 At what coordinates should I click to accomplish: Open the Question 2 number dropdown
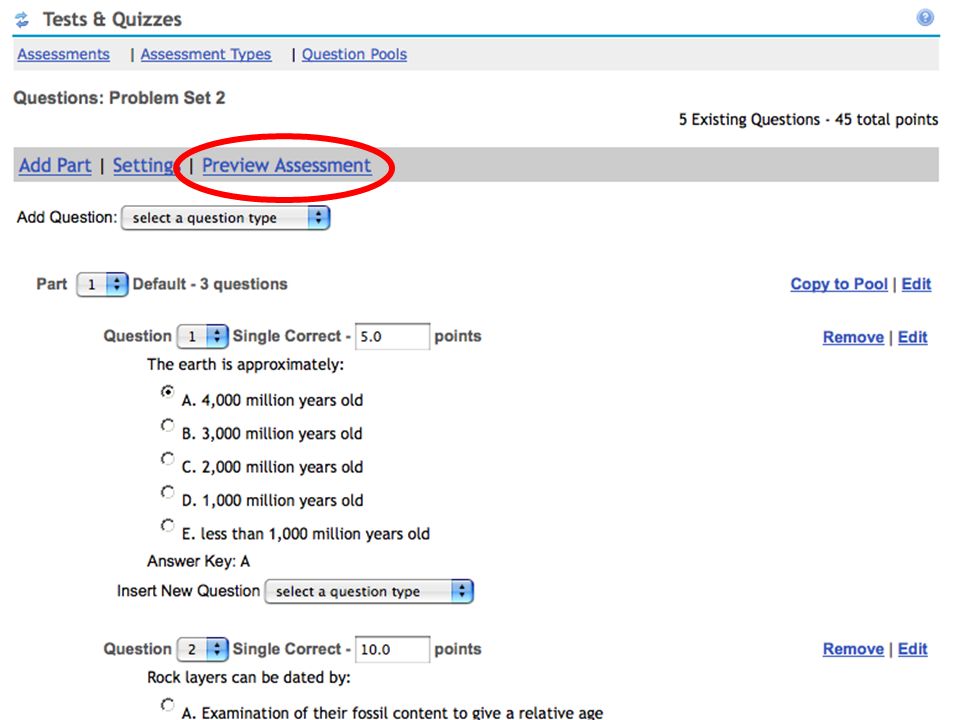click(203, 649)
